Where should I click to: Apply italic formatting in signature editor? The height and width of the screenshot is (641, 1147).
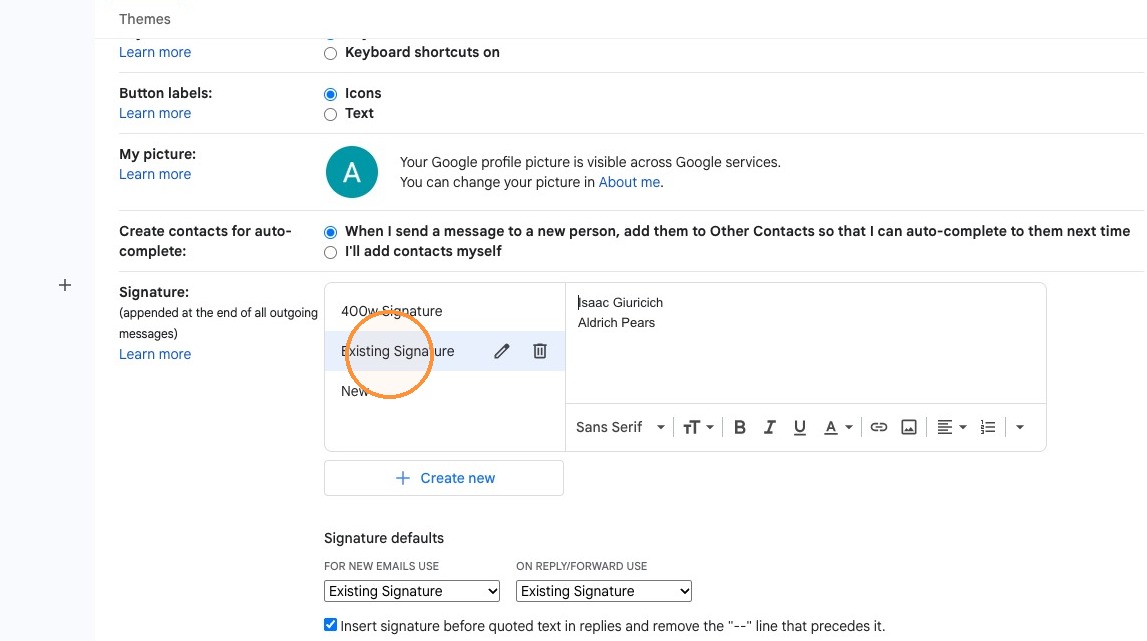click(770, 427)
